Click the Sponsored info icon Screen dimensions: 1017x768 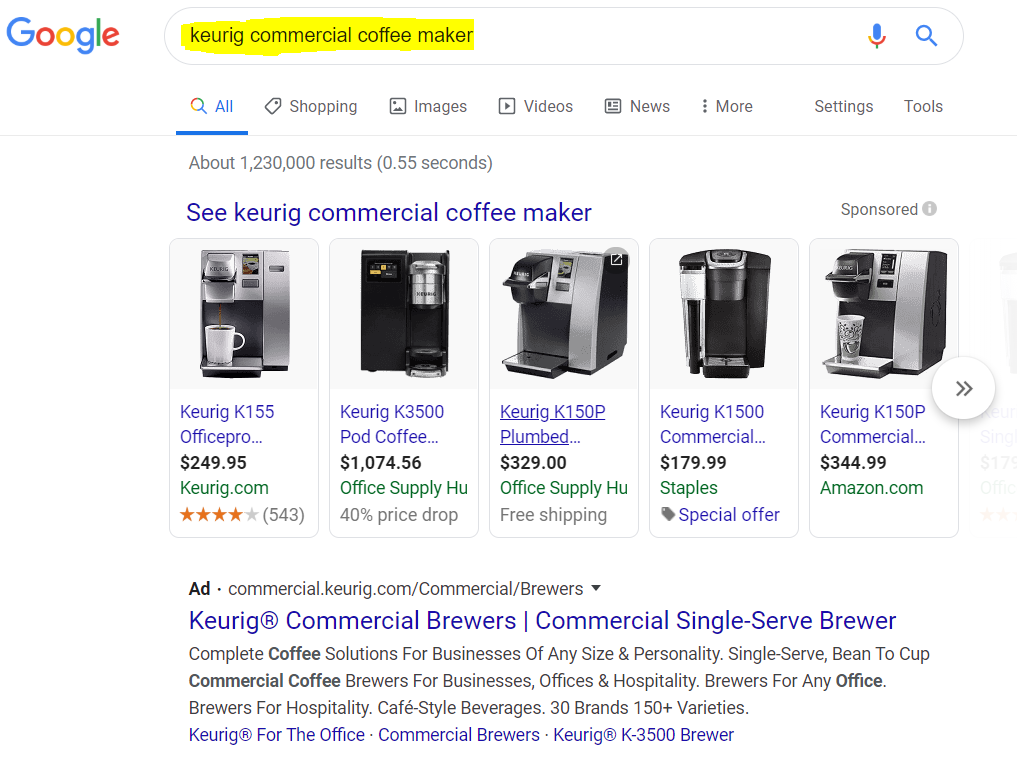click(x=929, y=209)
